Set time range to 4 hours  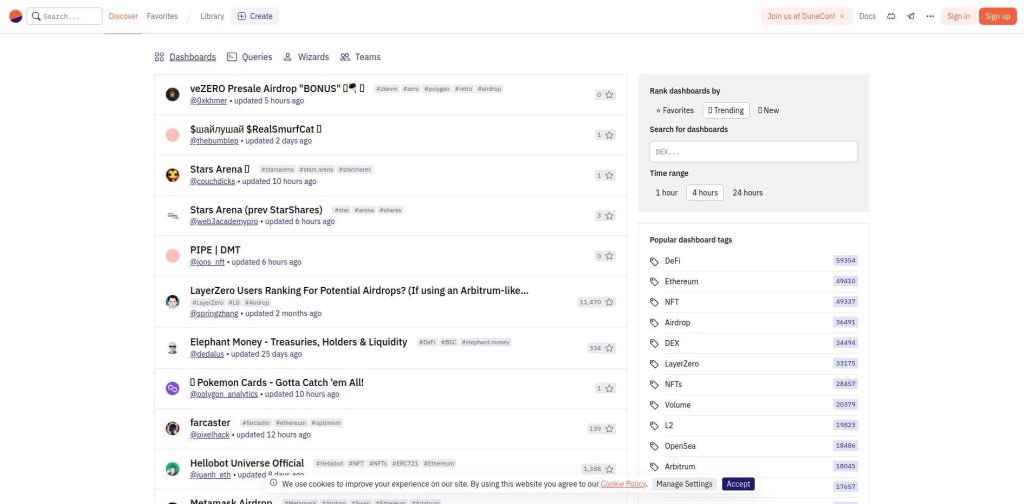coord(705,193)
